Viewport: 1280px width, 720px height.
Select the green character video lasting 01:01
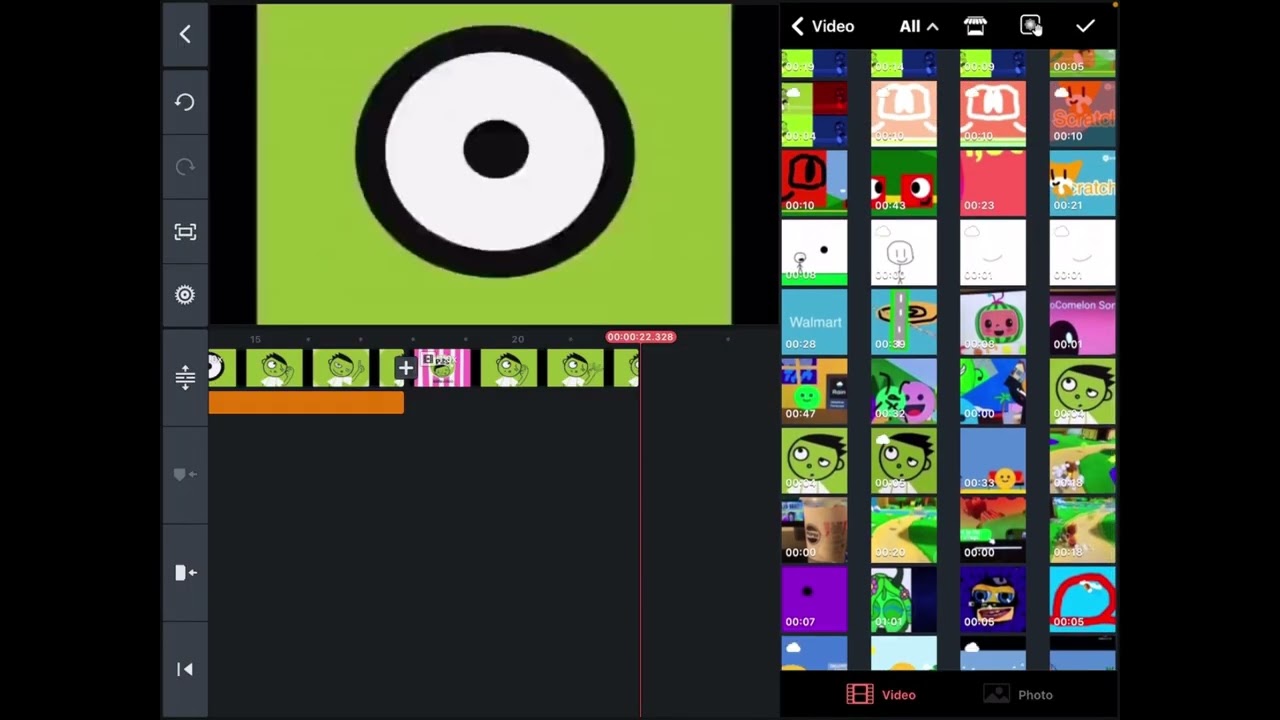[x=904, y=600]
